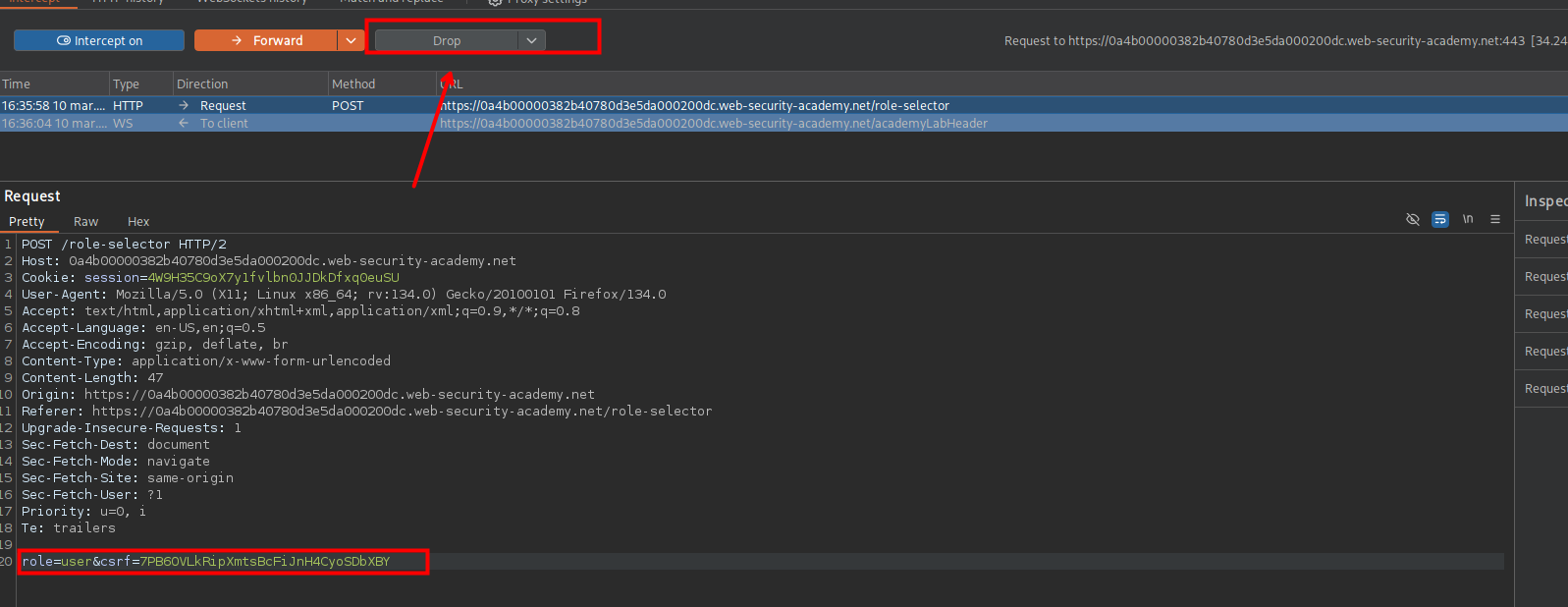This screenshot has width=1568, height=607.
Task: Switch to the Hex request tab
Action: tap(138, 222)
